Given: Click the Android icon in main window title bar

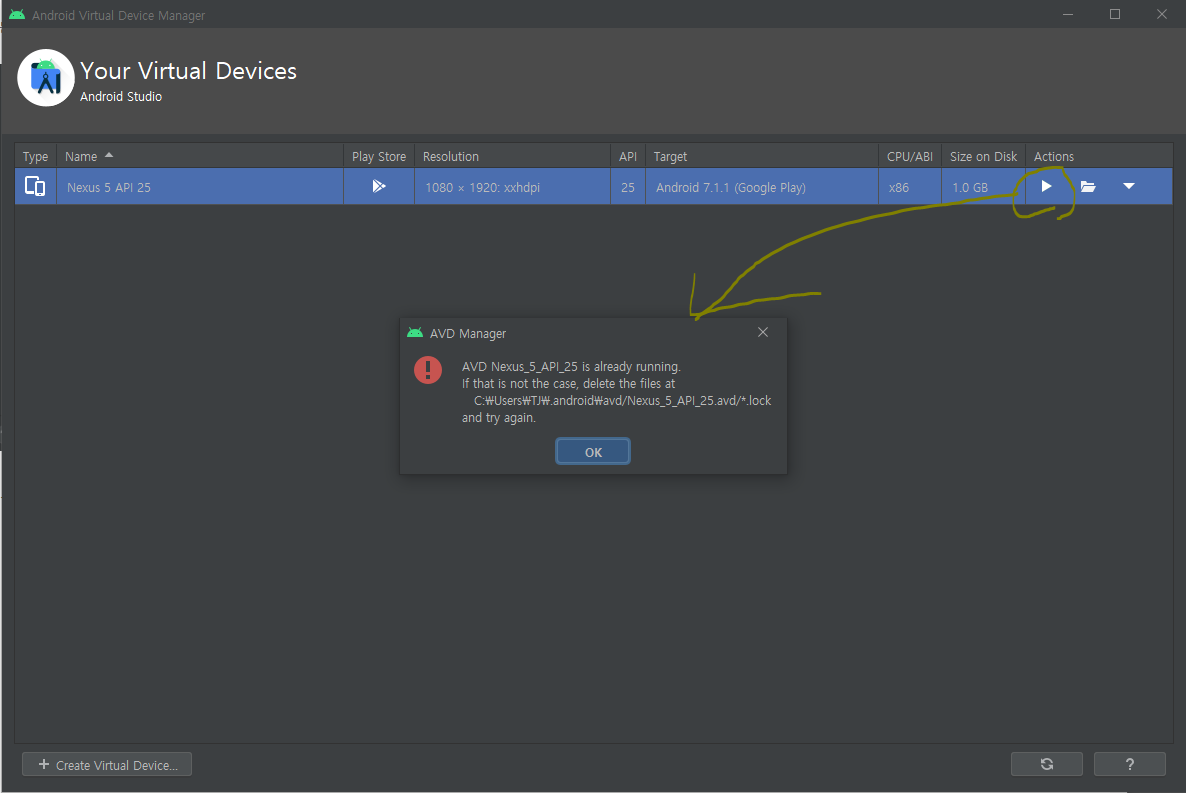Looking at the screenshot, I should coord(17,14).
